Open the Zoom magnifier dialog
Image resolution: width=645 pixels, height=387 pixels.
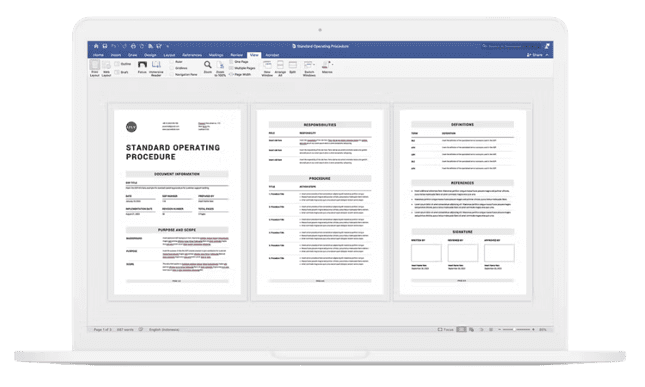(x=208, y=67)
